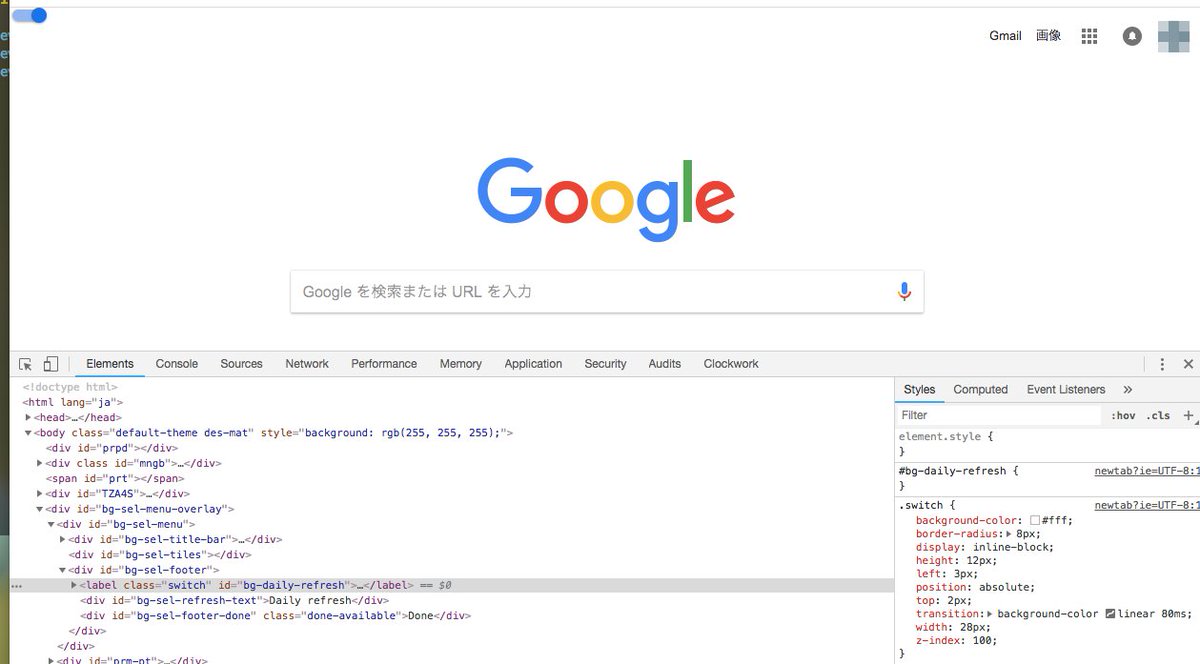Open the Audits tab
Viewport: 1200px width, 664px height.
coord(664,364)
